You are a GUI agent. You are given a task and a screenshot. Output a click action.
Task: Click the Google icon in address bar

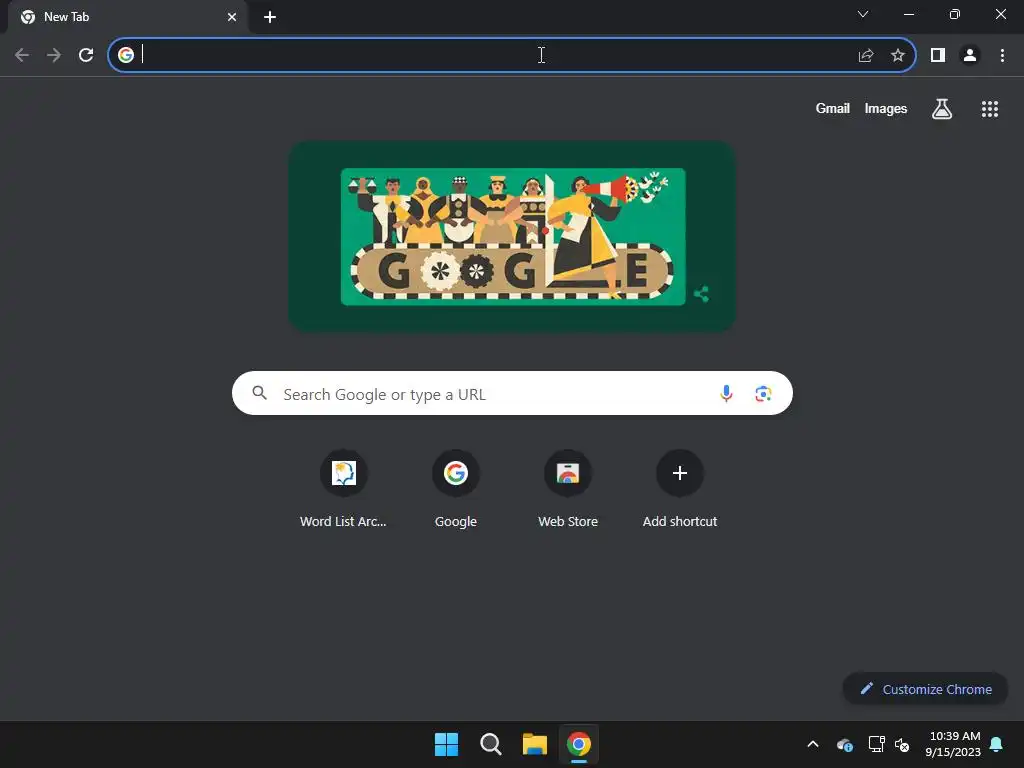click(x=126, y=55)
